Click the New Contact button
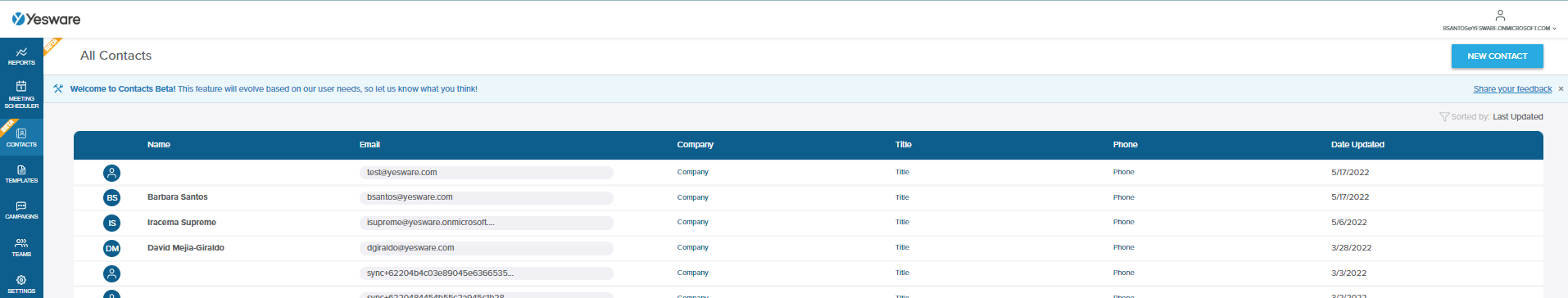The image size is (1568, 298). point(1497,56)
